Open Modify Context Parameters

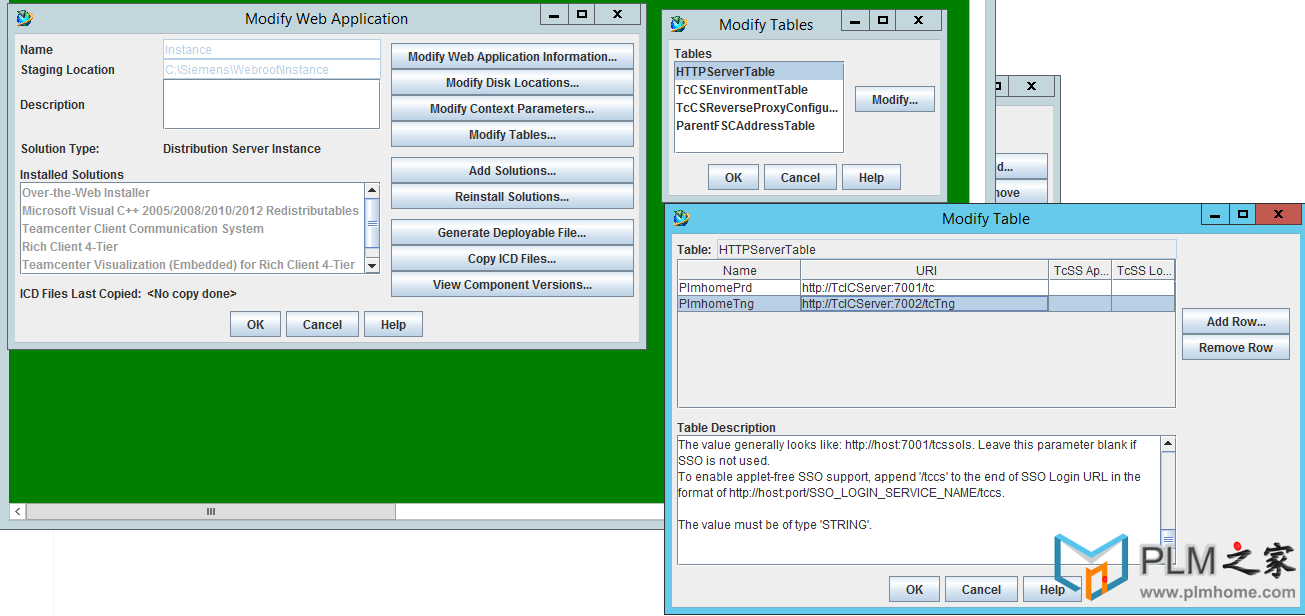[x=512, y=109]
